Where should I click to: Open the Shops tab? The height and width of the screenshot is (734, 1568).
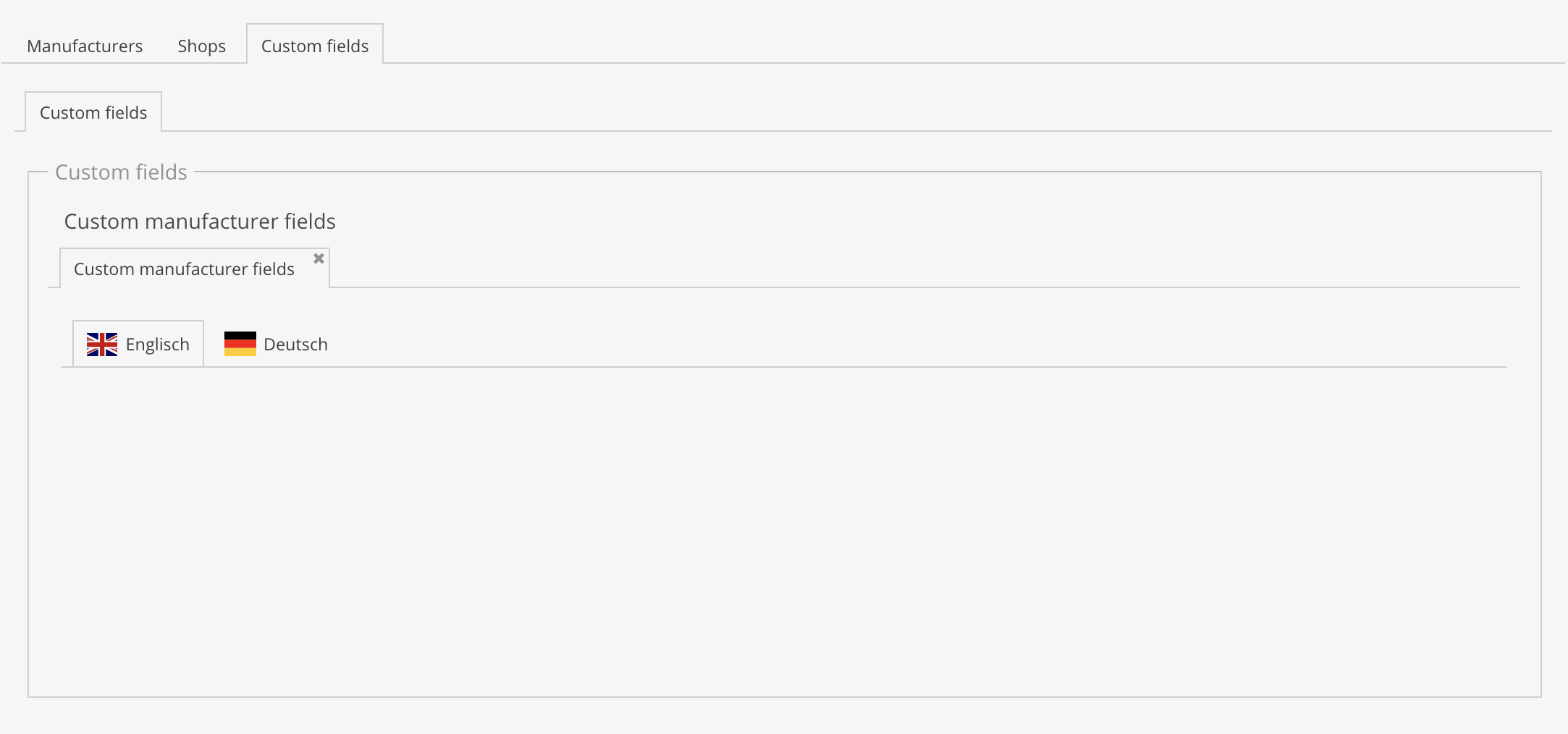(201, 46)
